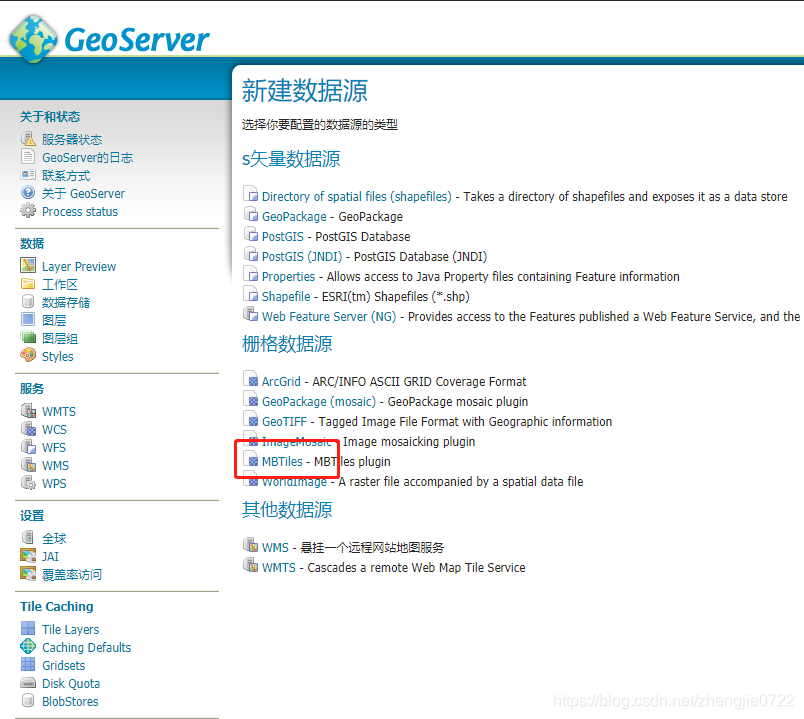Screen dimensions: 804x719
Task: Click the 关于 GeoServer help icon
Action: click(x=28, y=193)
